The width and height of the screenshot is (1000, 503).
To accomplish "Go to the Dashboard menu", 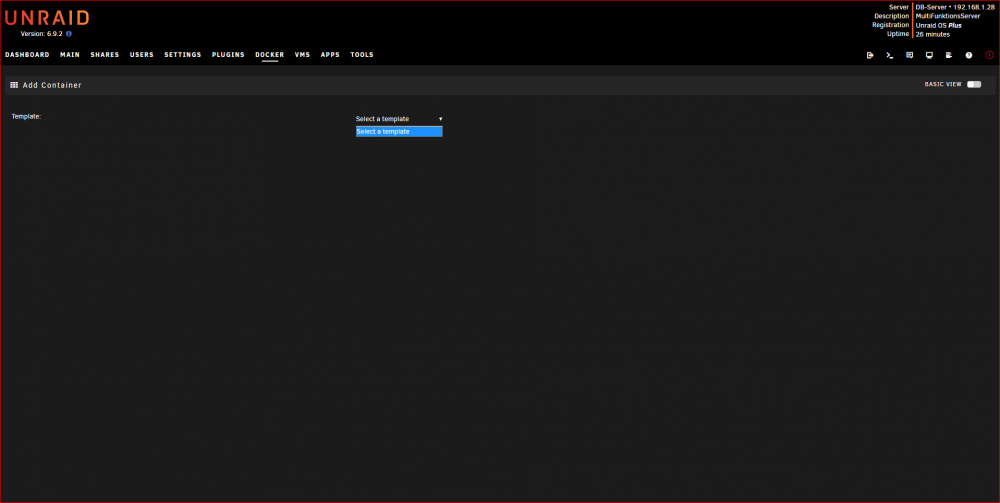I will point(27,55).
